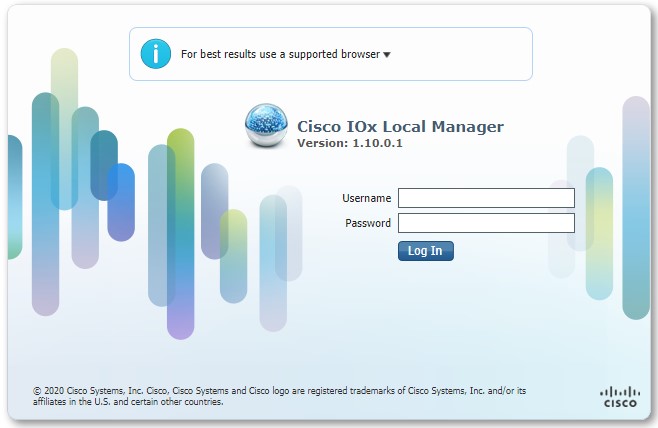Click the Cisco logo in the corner
The image size is (658, 428).
tap(620, 397)
